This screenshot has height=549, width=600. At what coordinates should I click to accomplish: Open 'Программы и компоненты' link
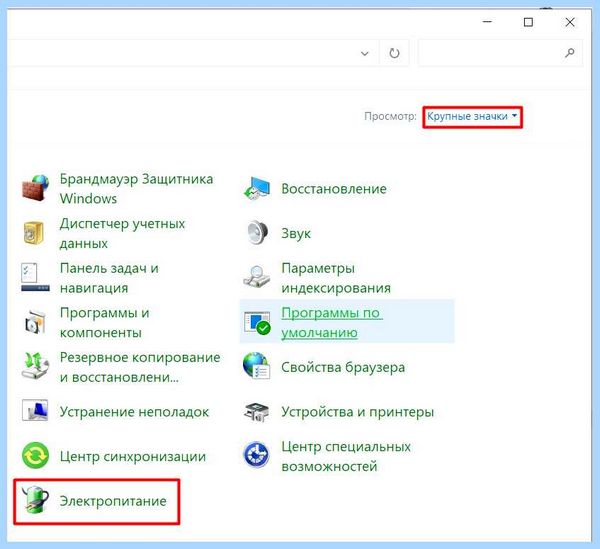(x=104, y=323)
